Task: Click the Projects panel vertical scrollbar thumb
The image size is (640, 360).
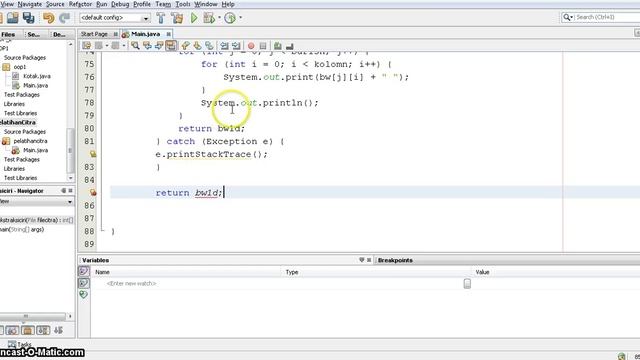Action: pos(71,151)
